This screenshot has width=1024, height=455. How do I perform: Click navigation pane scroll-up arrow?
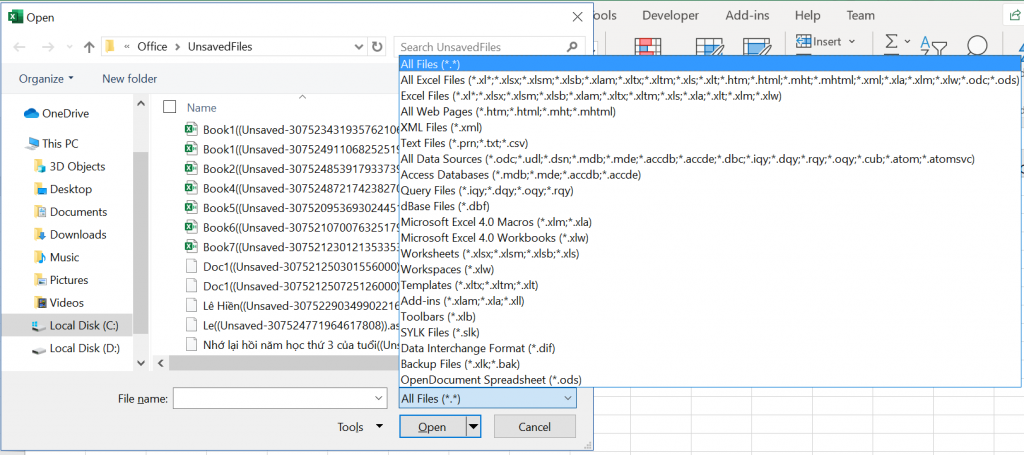coord(141,103)
